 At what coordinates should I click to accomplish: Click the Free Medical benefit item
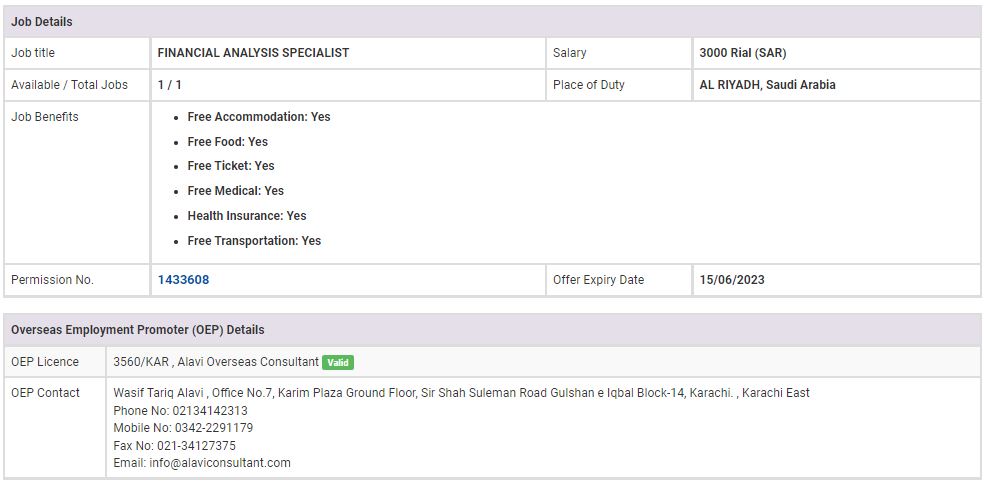click(235, 191)
